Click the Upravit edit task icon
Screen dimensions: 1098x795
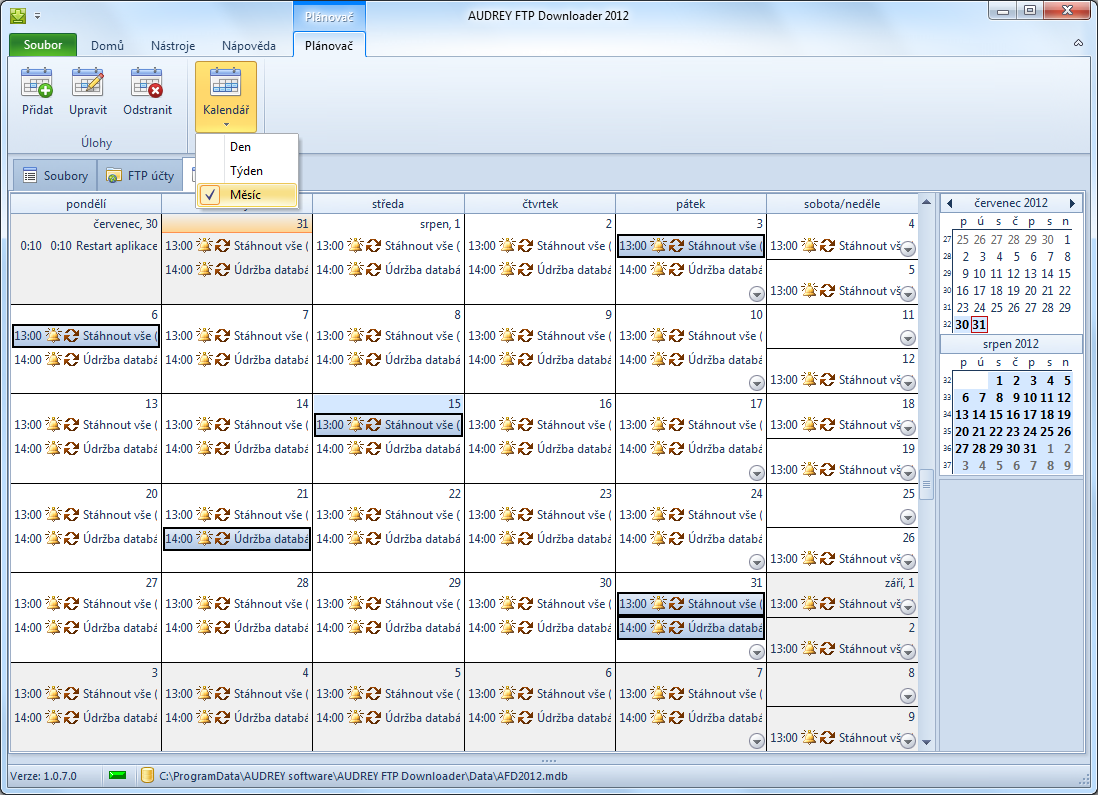[x=88, y=83]
